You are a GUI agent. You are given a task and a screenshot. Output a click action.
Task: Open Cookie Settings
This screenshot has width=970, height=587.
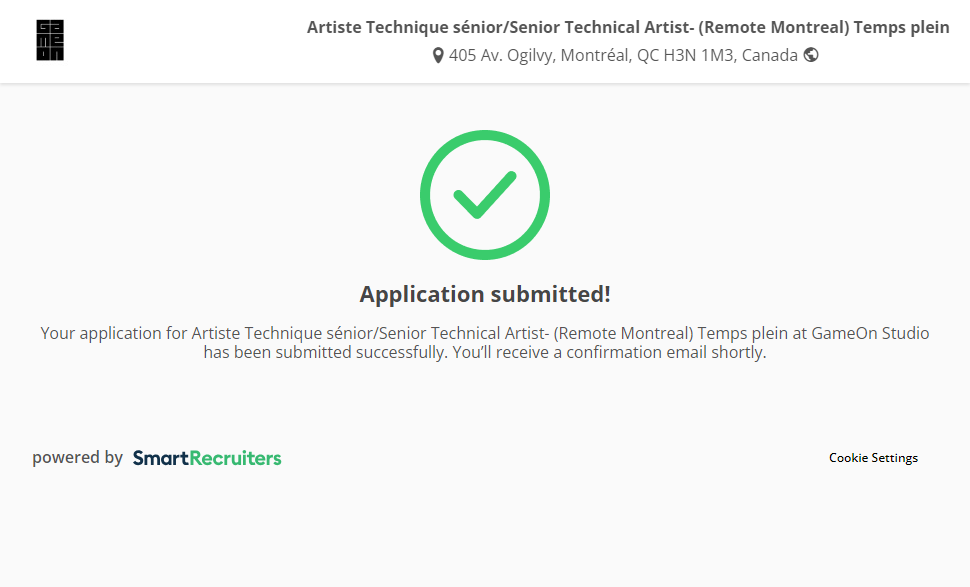(873, 458)
